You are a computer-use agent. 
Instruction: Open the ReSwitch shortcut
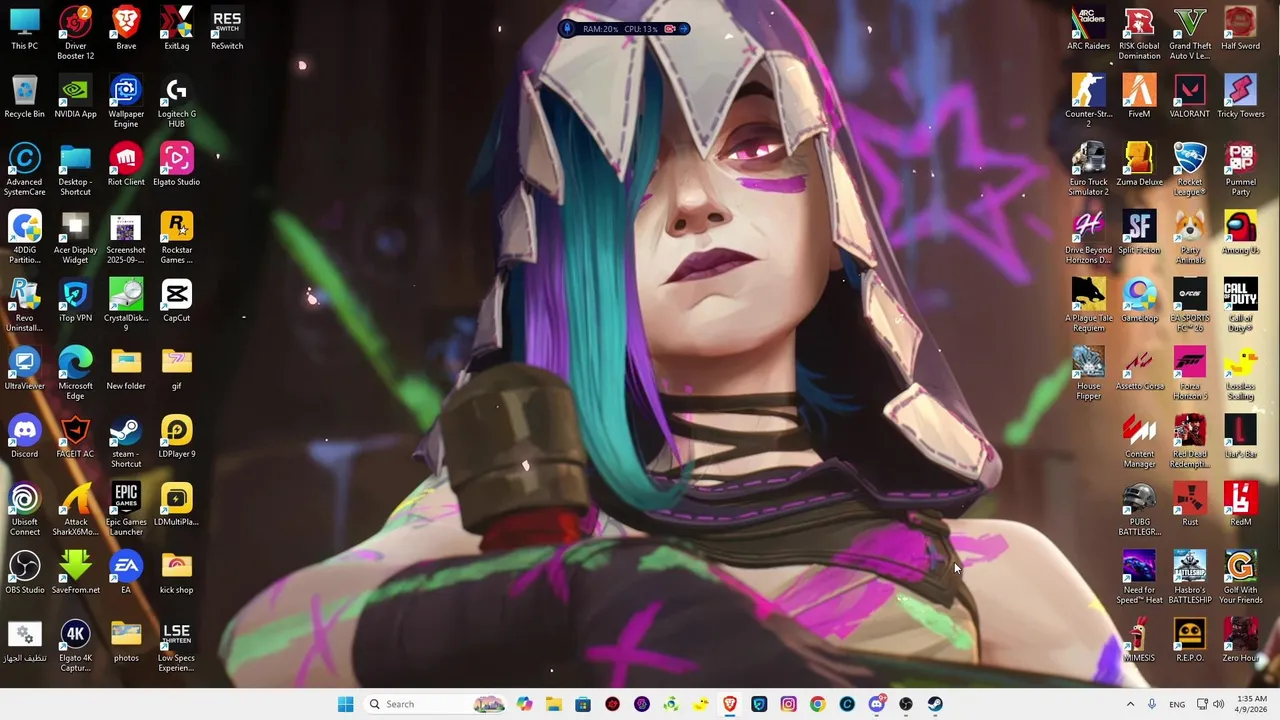[x=227, y=29]
